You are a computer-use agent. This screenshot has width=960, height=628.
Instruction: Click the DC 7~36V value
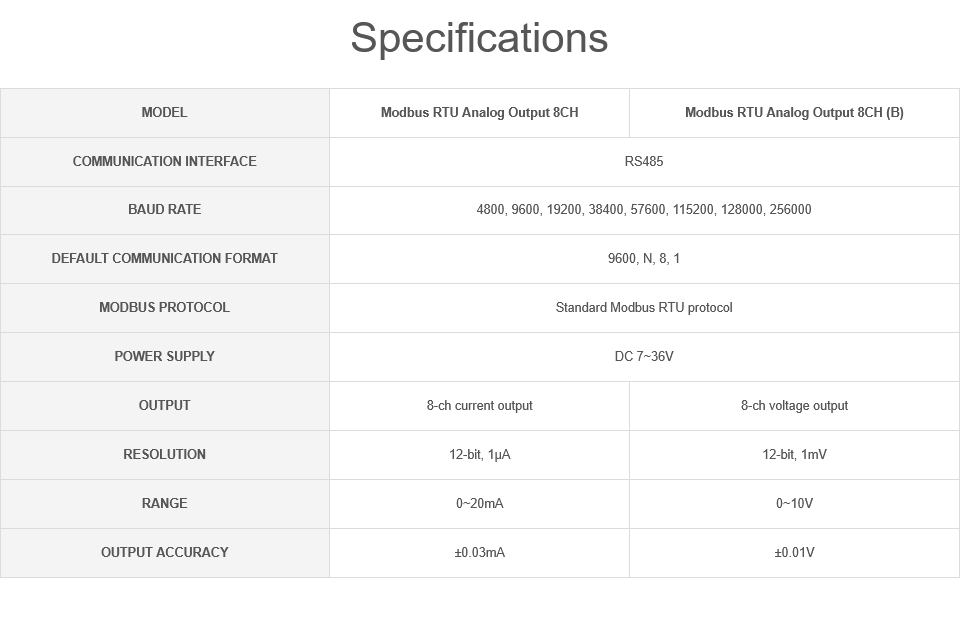pyautogui.click(x=644, y=356)
